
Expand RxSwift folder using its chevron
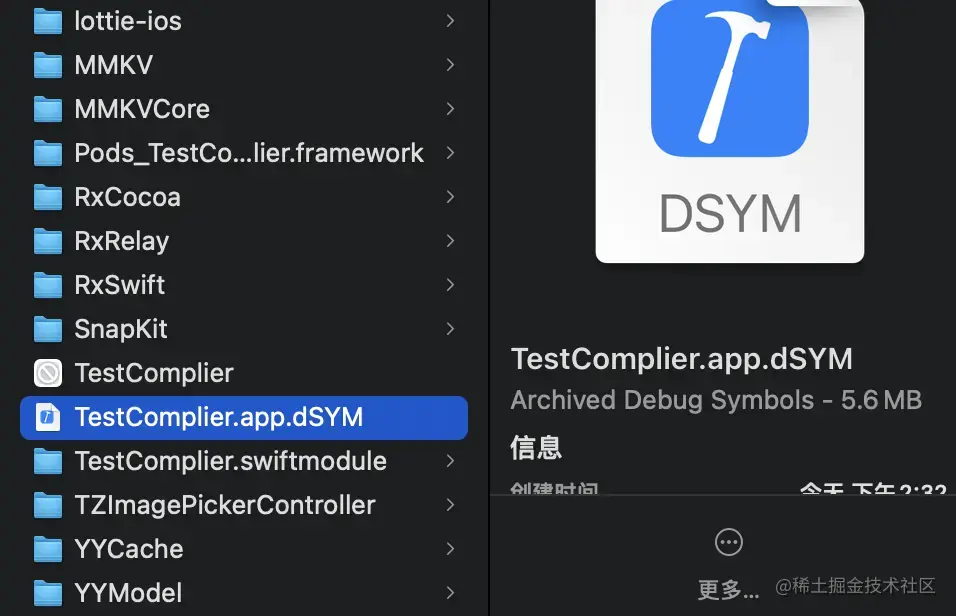coord(451,285)
